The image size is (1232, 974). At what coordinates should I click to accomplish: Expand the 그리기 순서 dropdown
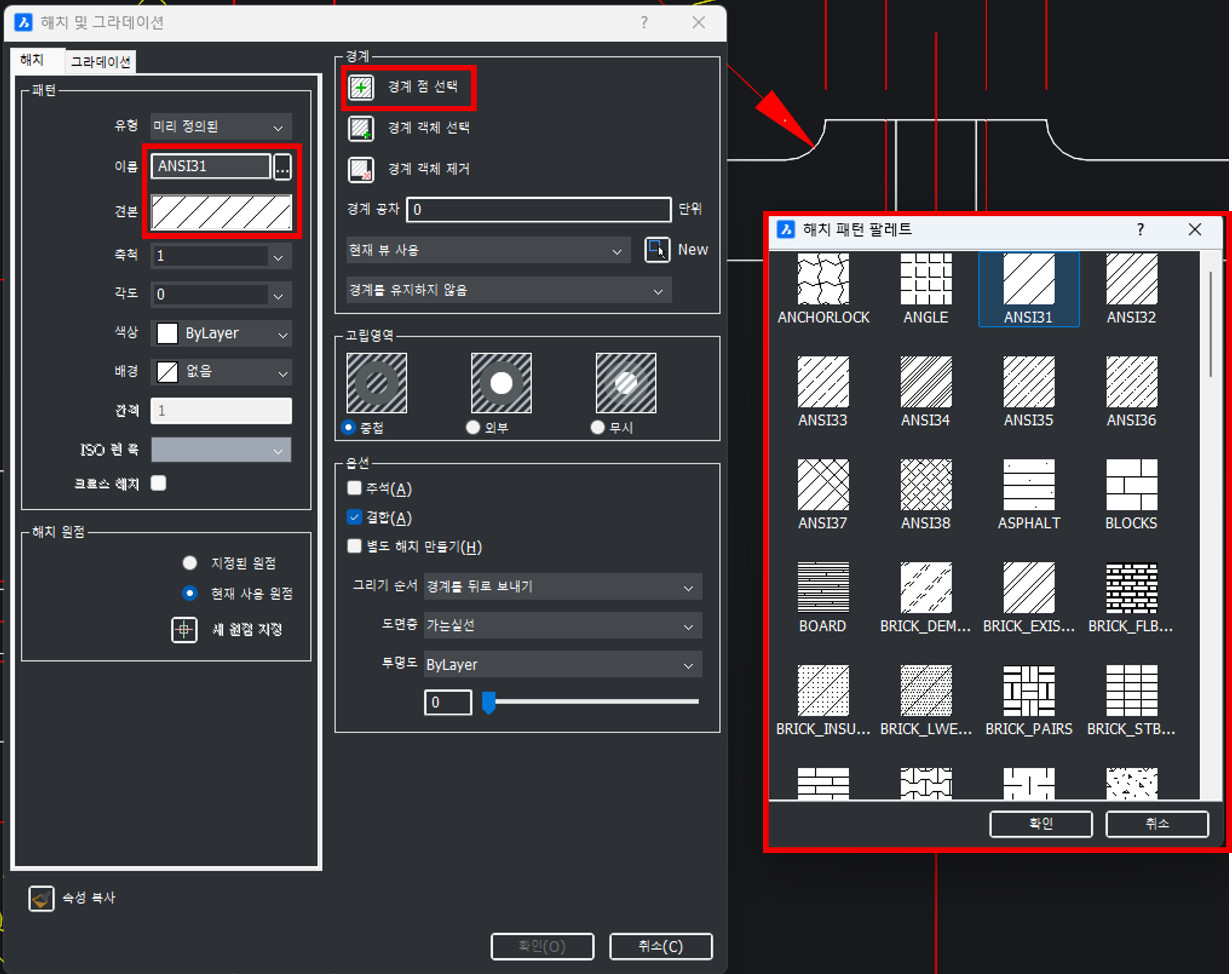[x=563, y=587]
